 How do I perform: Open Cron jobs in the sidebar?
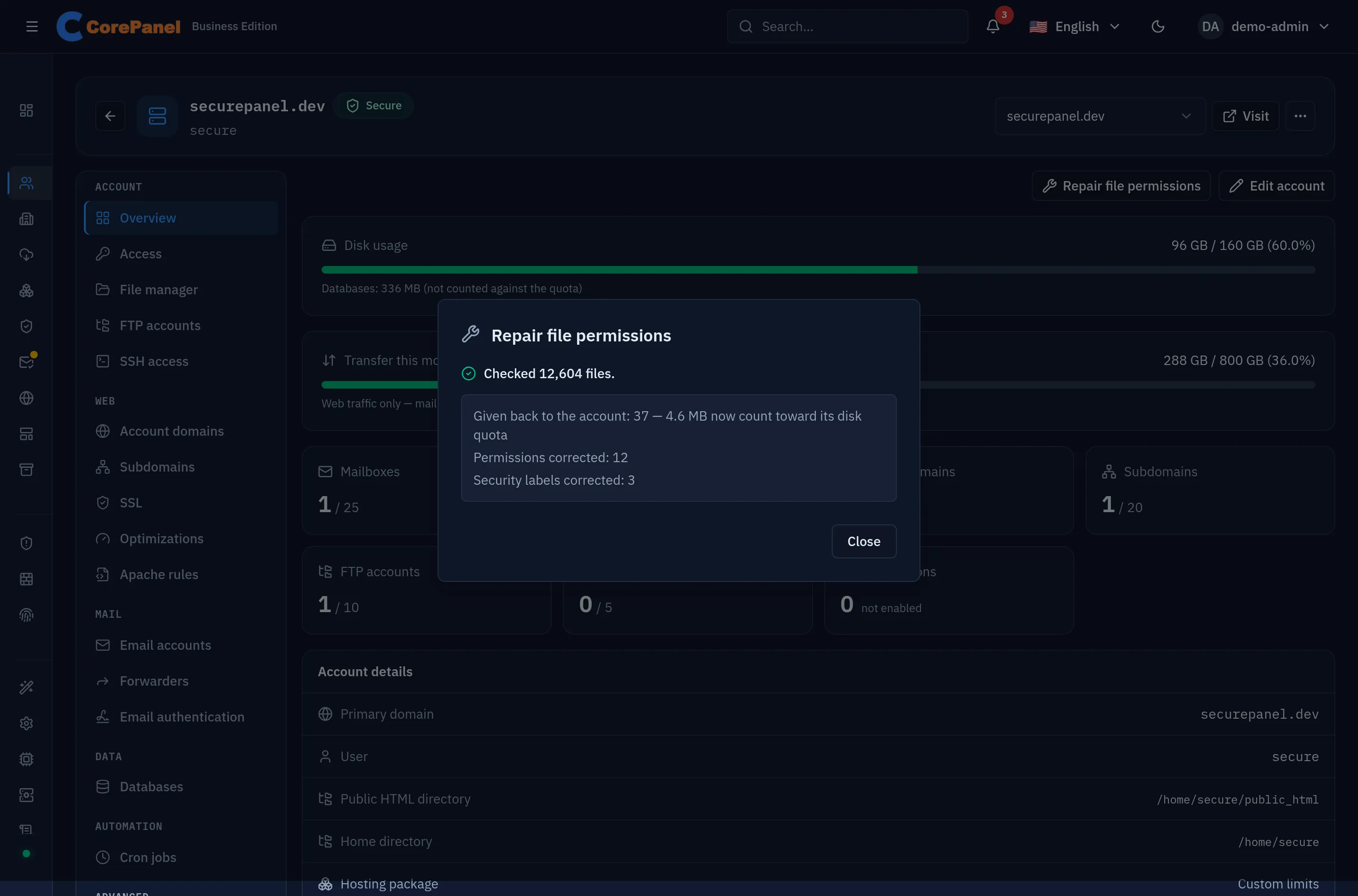(181, 857)
